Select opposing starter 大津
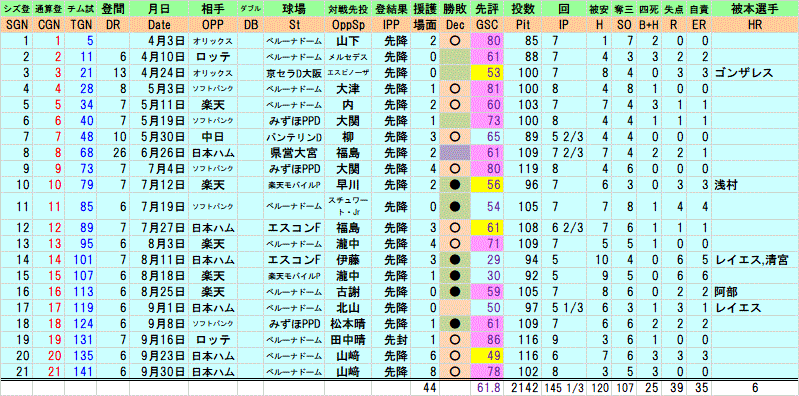The image size is (799, 396). (347, 88)
